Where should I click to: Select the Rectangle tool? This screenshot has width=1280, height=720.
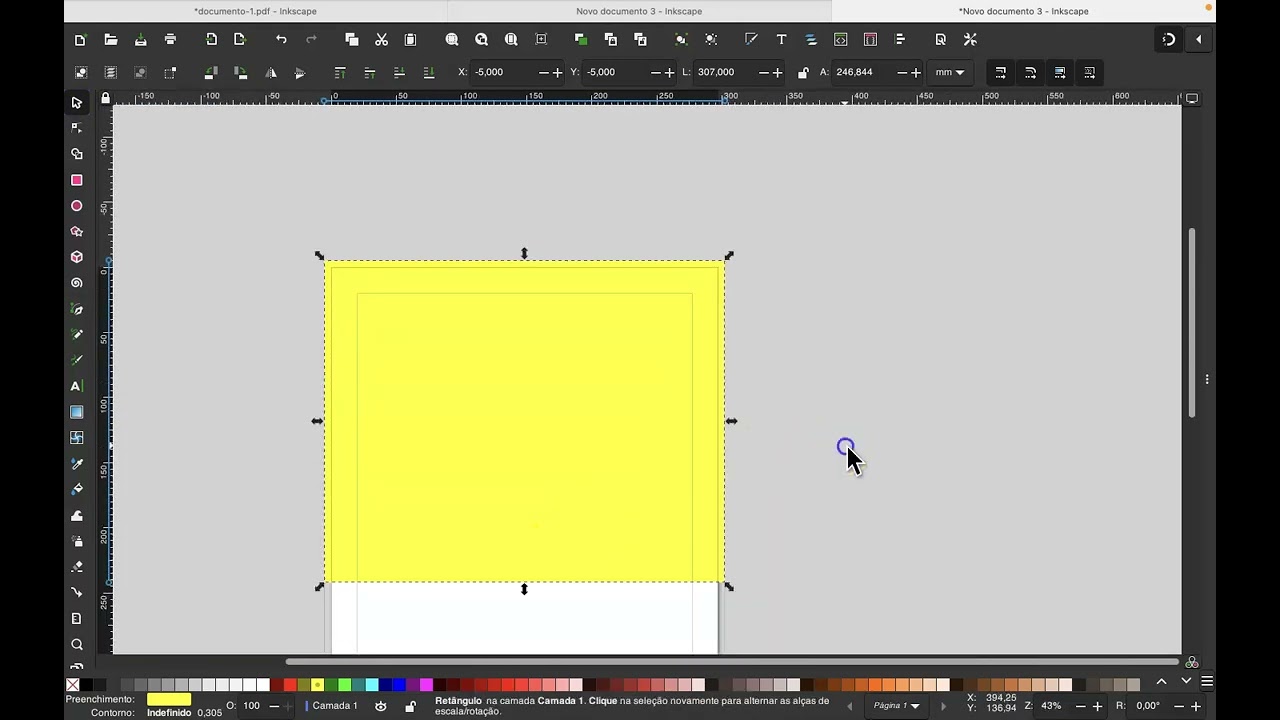click(77, 180)
